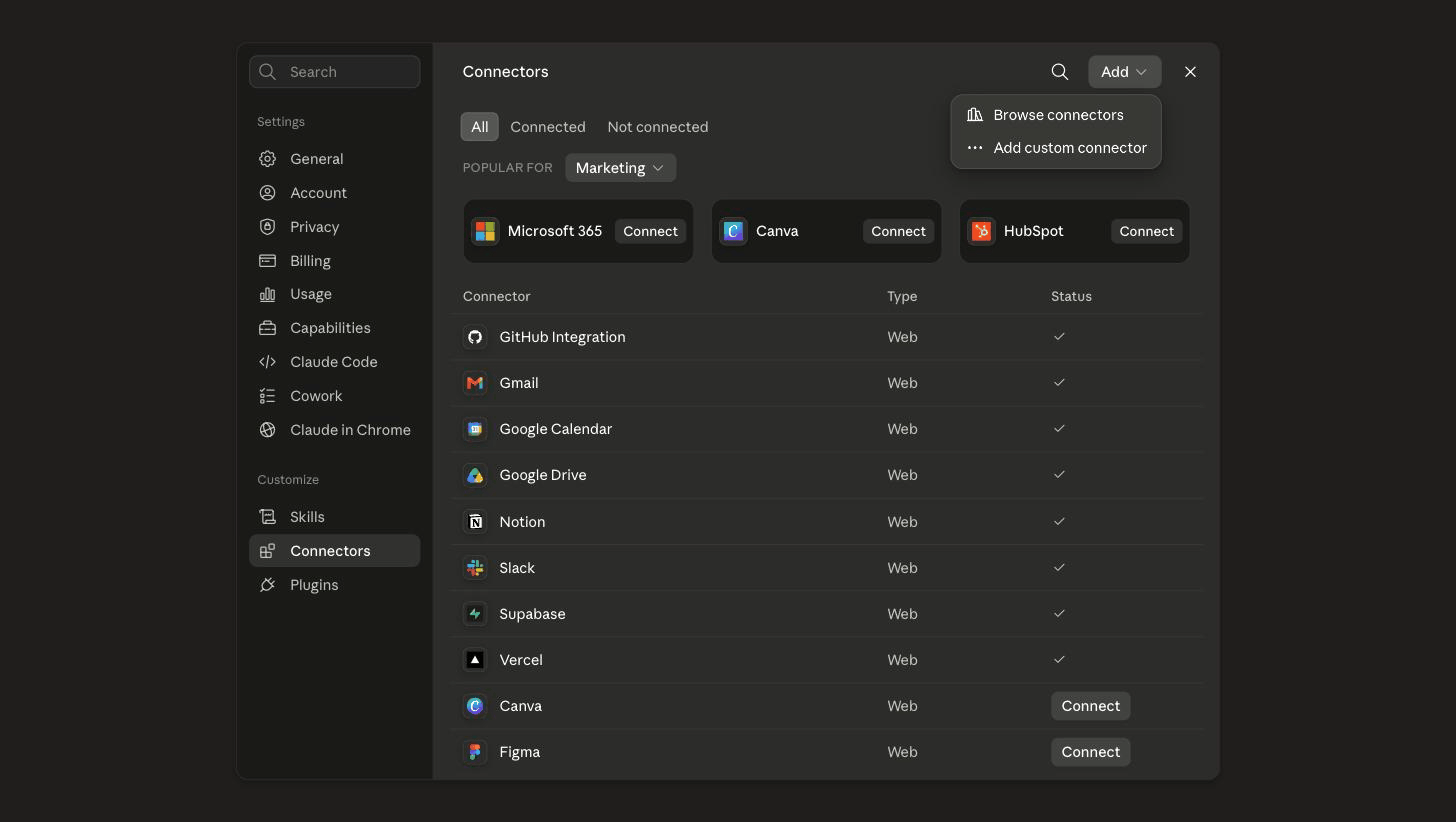Click the Slack status checkmark
This screenshot has width=1456, height=822.
click(x=1059, y=568)
